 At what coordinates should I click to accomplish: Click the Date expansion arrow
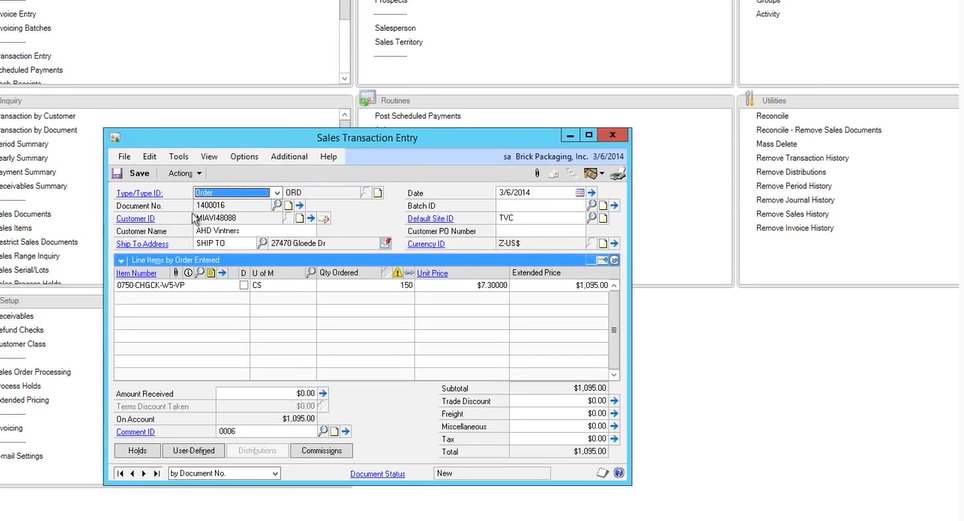pyautogui.click(x=591, y=193)
